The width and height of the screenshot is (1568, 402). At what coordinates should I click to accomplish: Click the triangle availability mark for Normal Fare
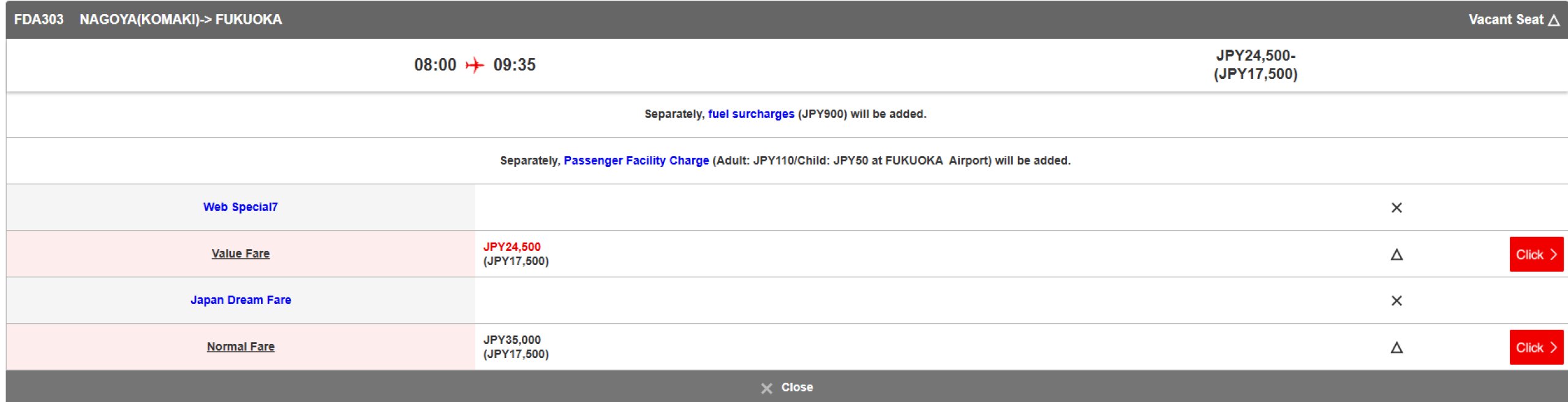[1396, 348]
